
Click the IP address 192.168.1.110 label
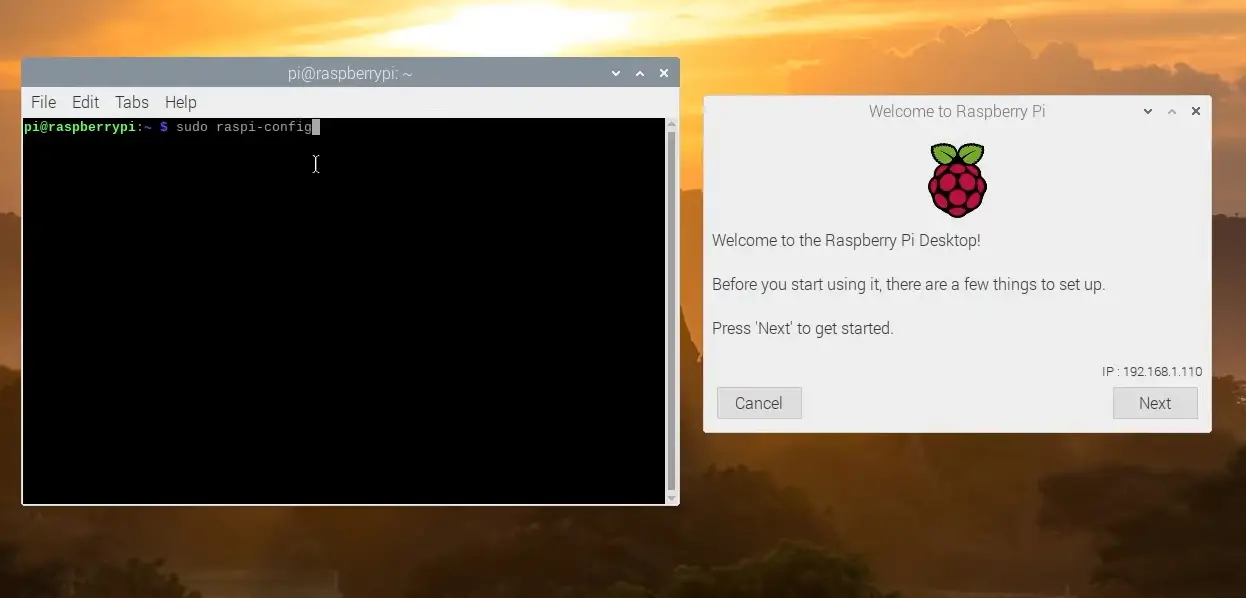coord(1152,372)
